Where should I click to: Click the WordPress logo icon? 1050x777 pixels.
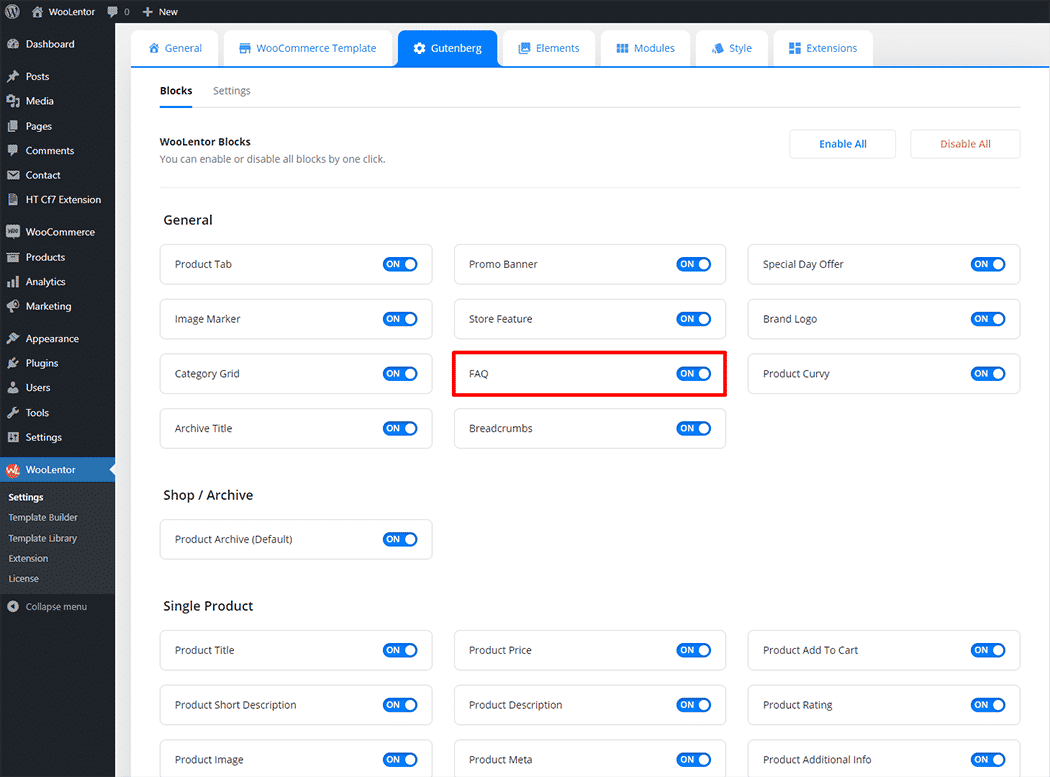(x=12, y=11)
